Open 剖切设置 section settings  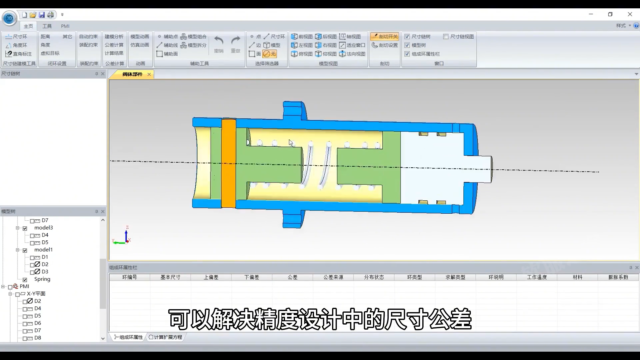click(x=384, y=45)
